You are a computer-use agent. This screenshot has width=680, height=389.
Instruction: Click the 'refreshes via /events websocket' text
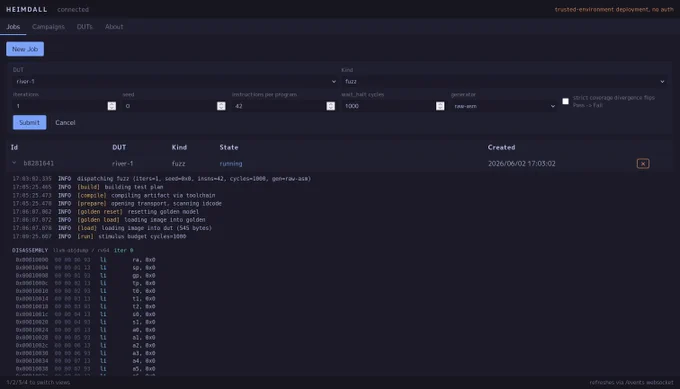click(x=631, y=382)
